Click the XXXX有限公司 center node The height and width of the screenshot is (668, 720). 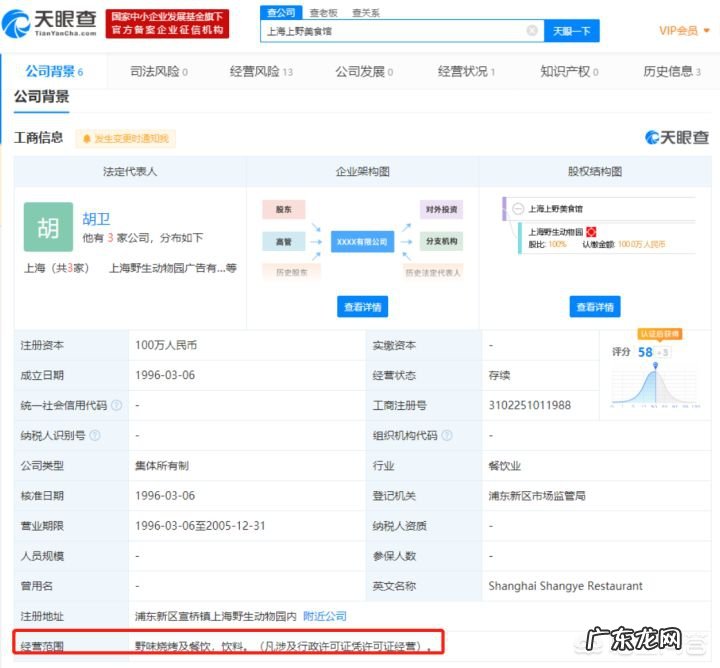[362, 241]
